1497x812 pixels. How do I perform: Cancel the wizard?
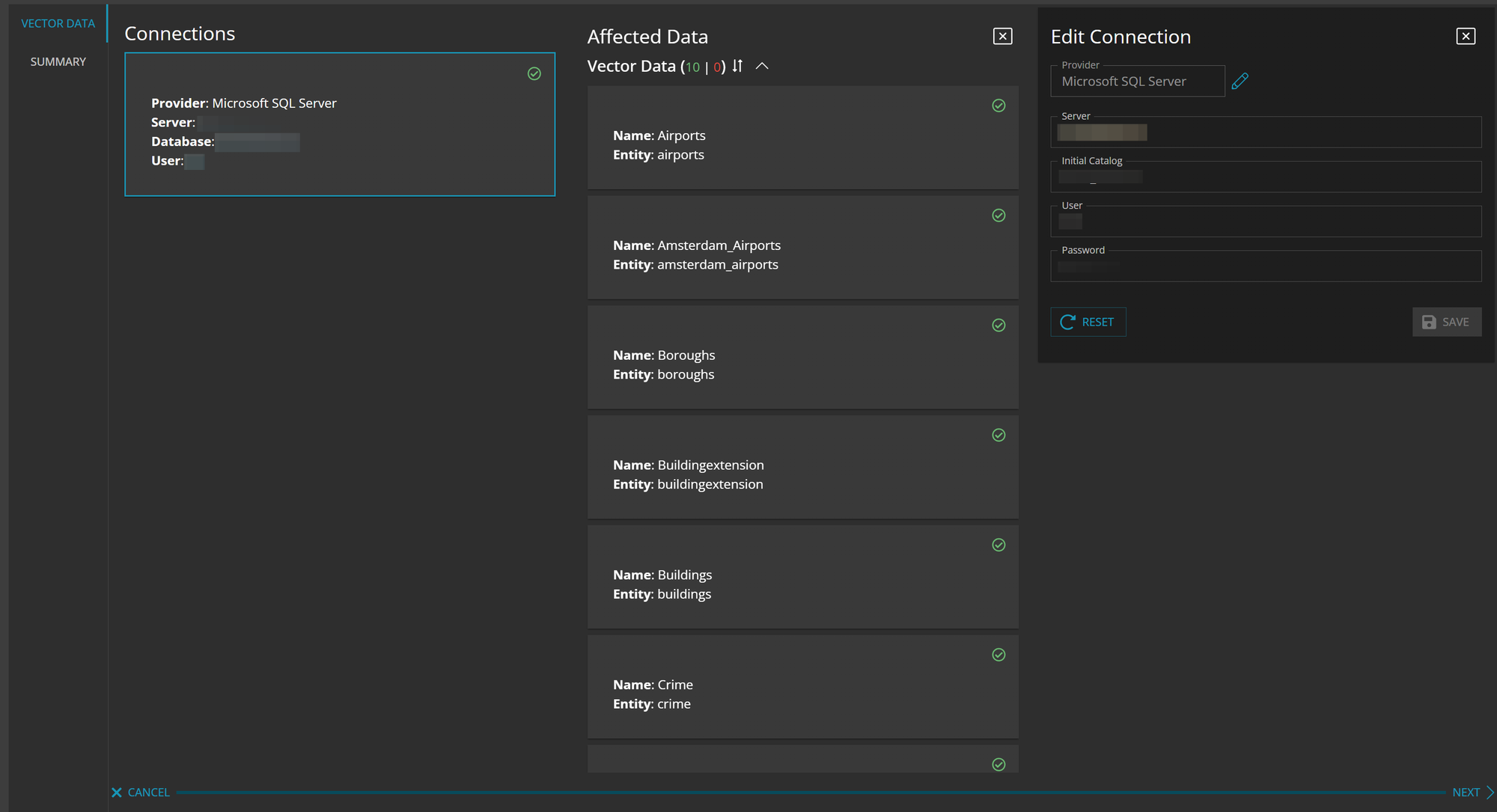point(141,792)
